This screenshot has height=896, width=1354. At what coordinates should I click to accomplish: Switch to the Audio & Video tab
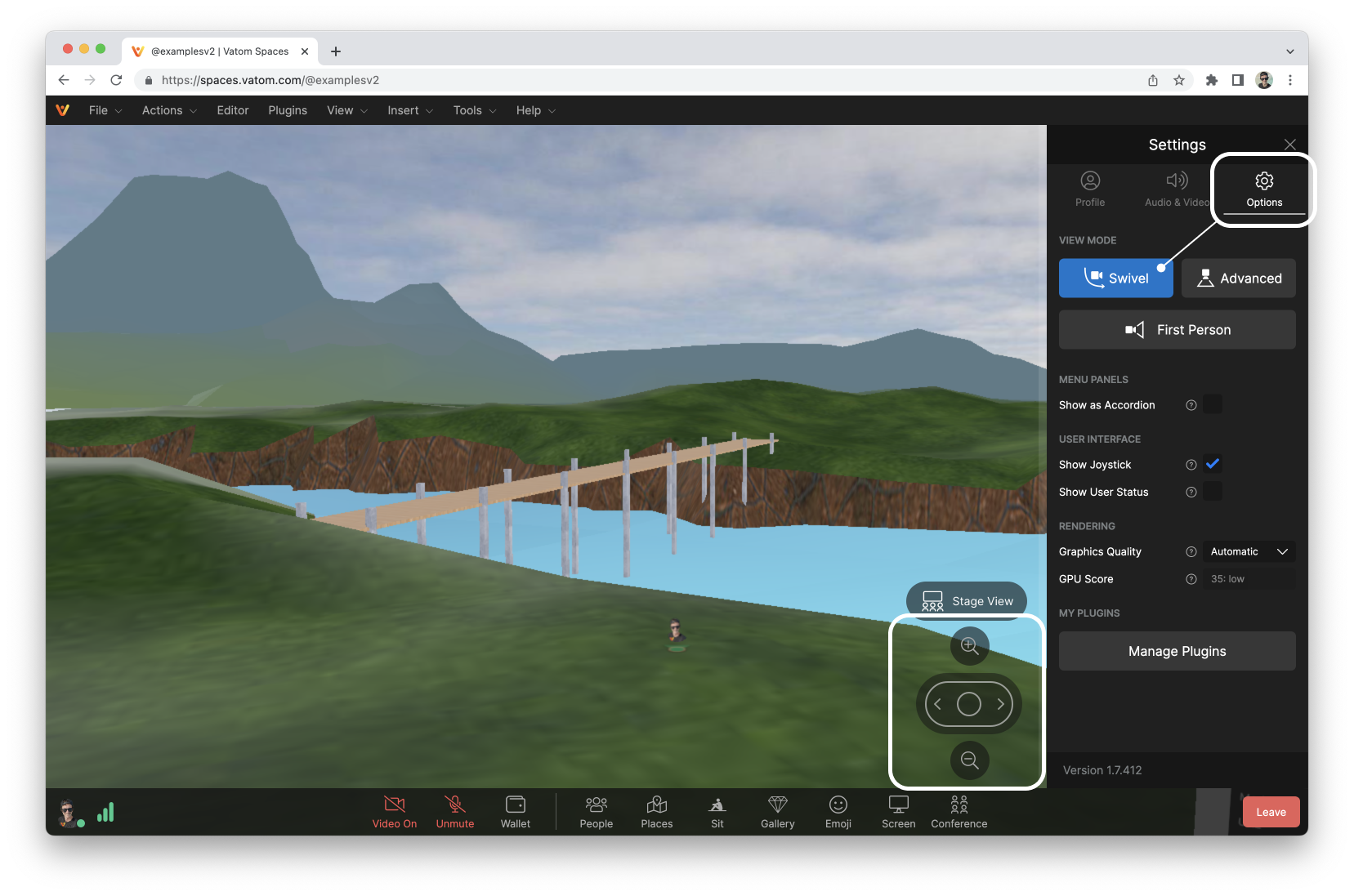click(x=1177, y=189)
